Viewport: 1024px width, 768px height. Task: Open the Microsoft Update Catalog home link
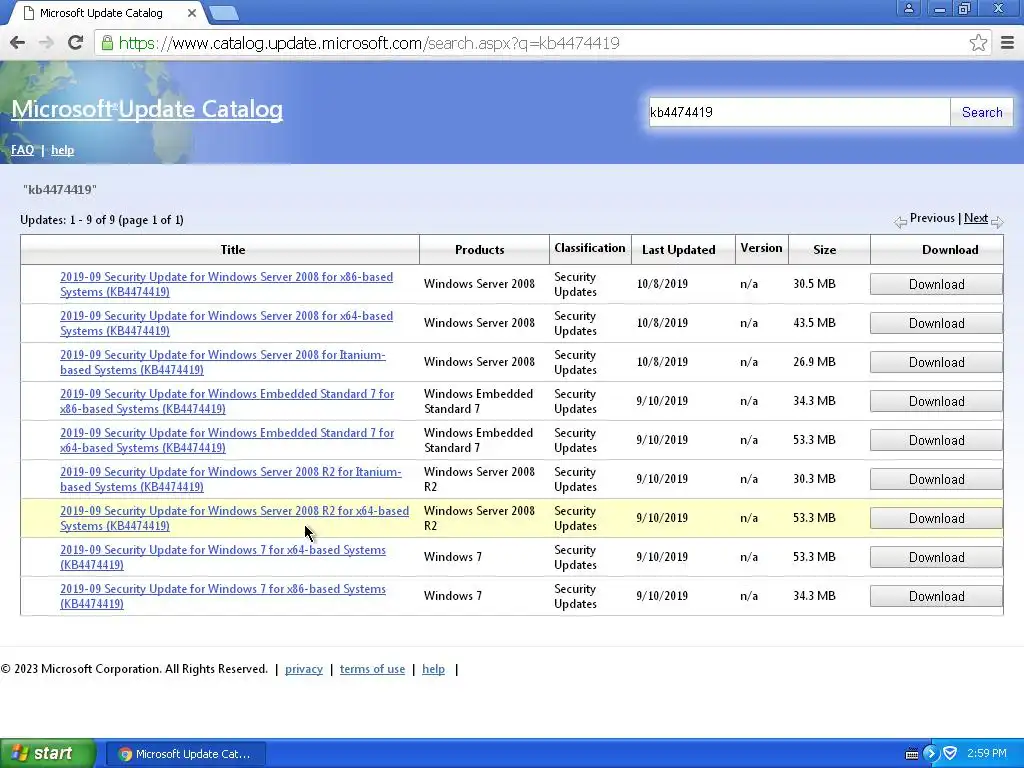tap(147, 109)
